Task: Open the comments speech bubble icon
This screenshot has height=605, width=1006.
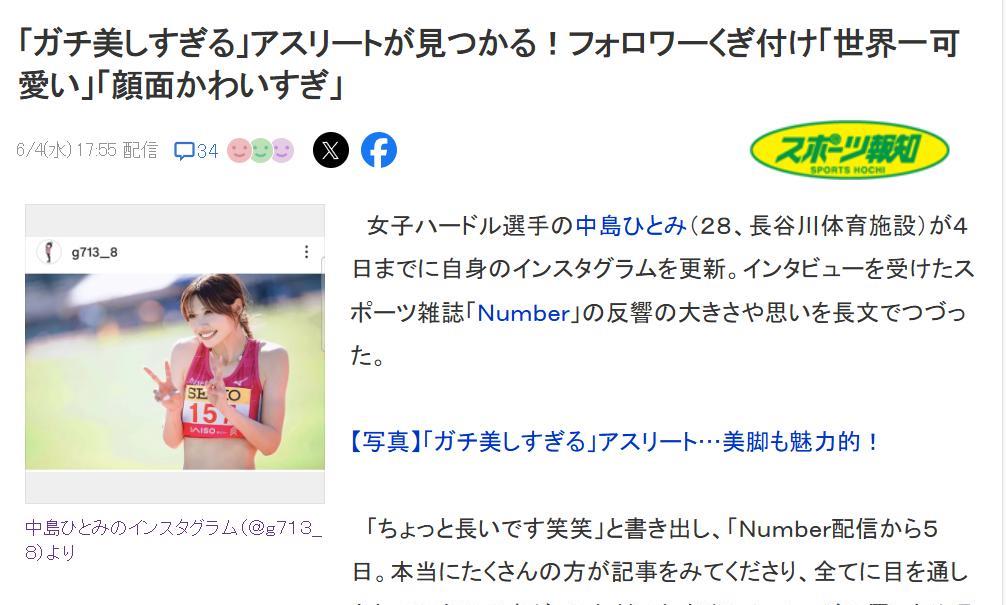Action: click(x=184, y=151)
